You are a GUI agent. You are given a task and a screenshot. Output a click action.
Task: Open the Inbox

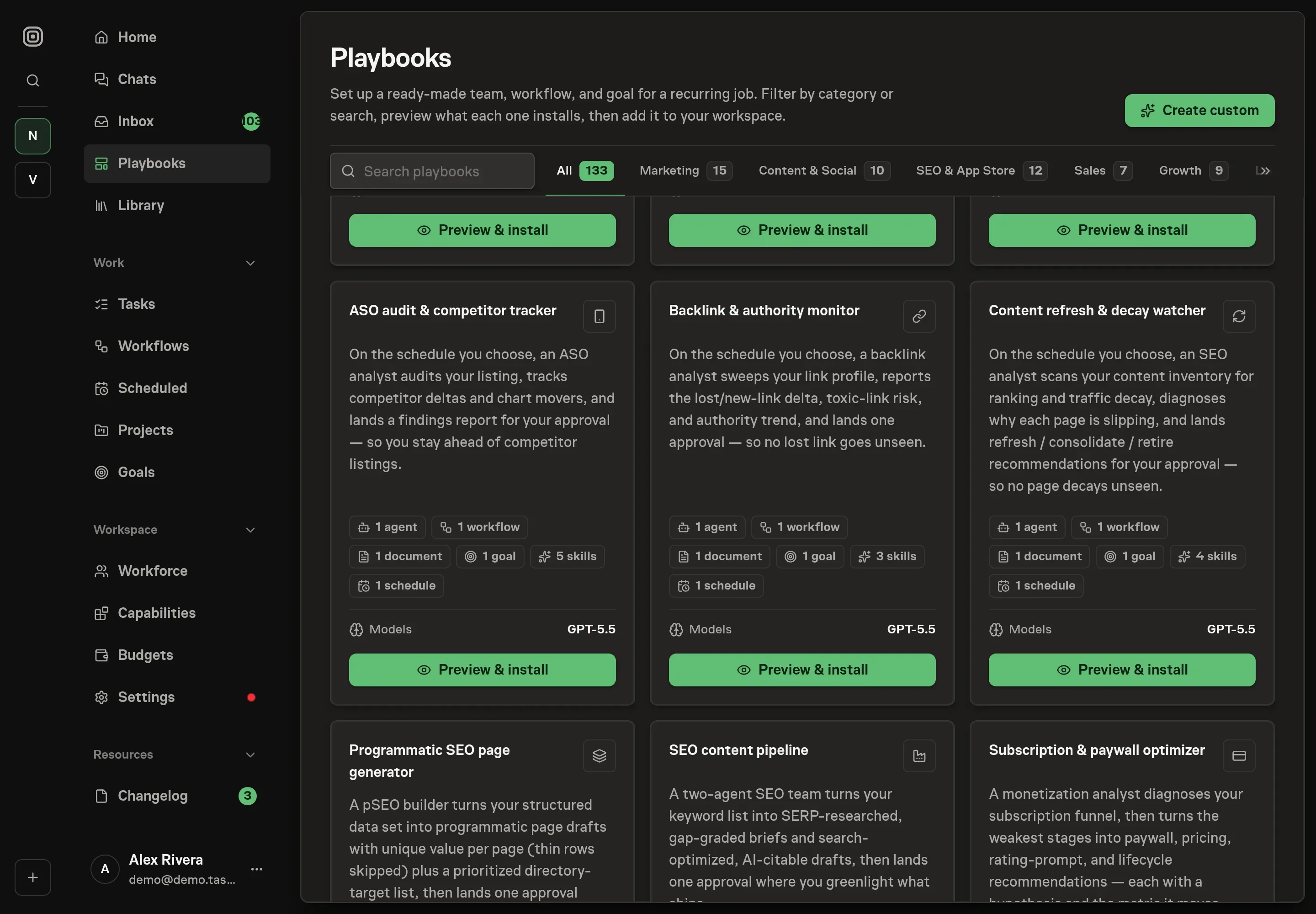(177, 122)
